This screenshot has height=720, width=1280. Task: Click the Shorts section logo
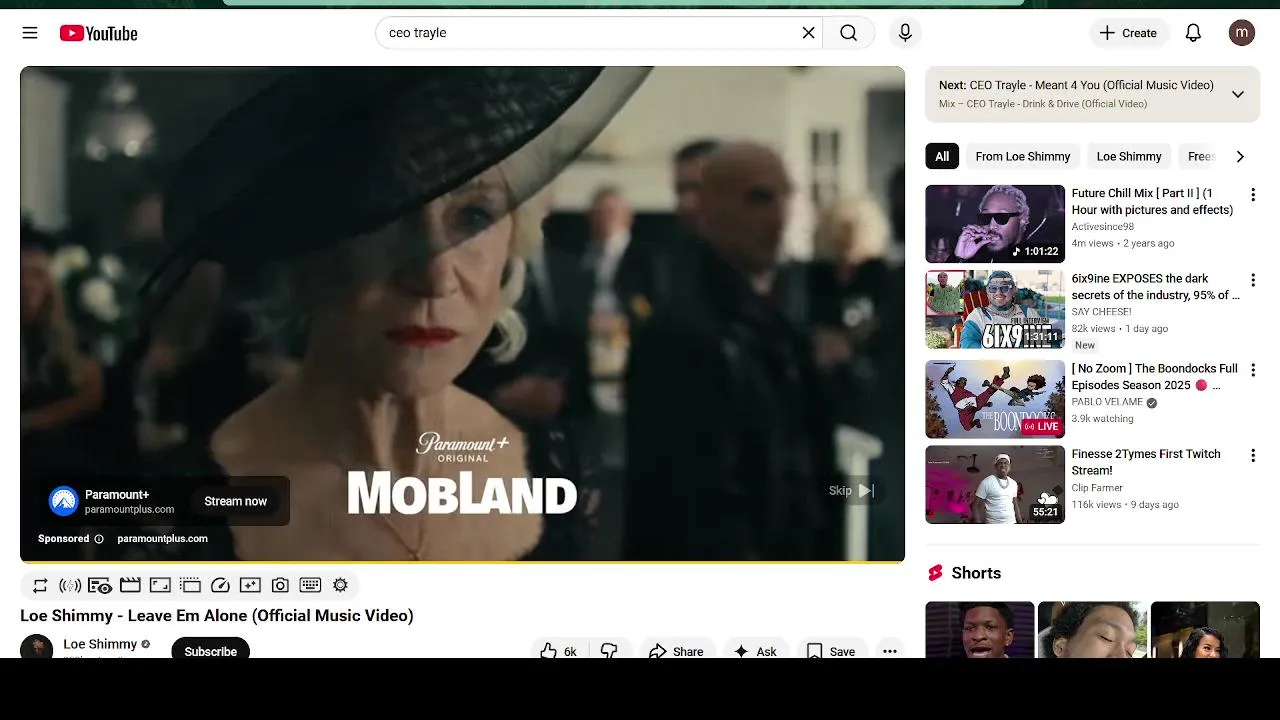[x=936, y=573]
